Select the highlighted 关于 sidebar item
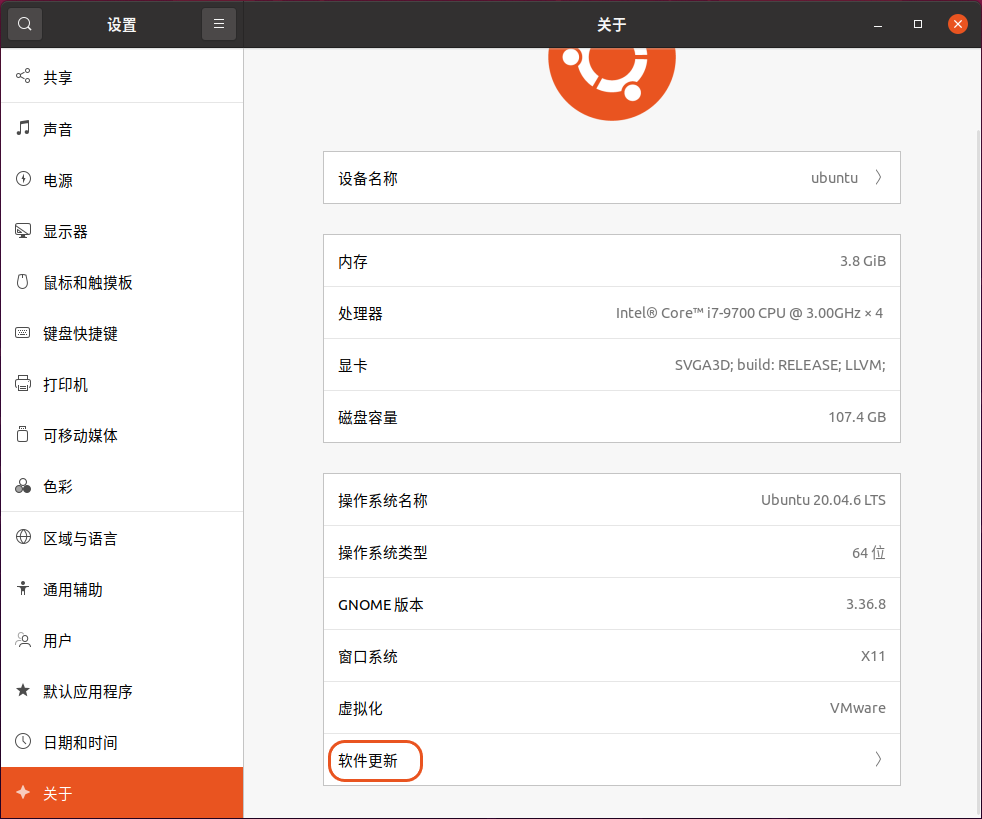 [x=122, y=793]
